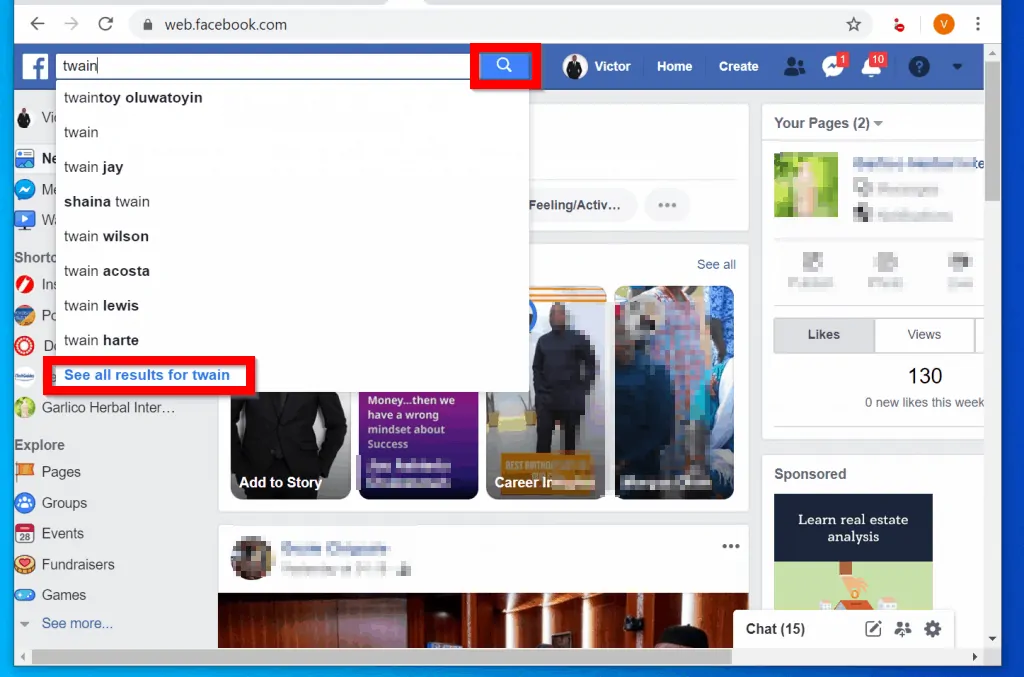Switch to the Views tab

tap(924, 334)
